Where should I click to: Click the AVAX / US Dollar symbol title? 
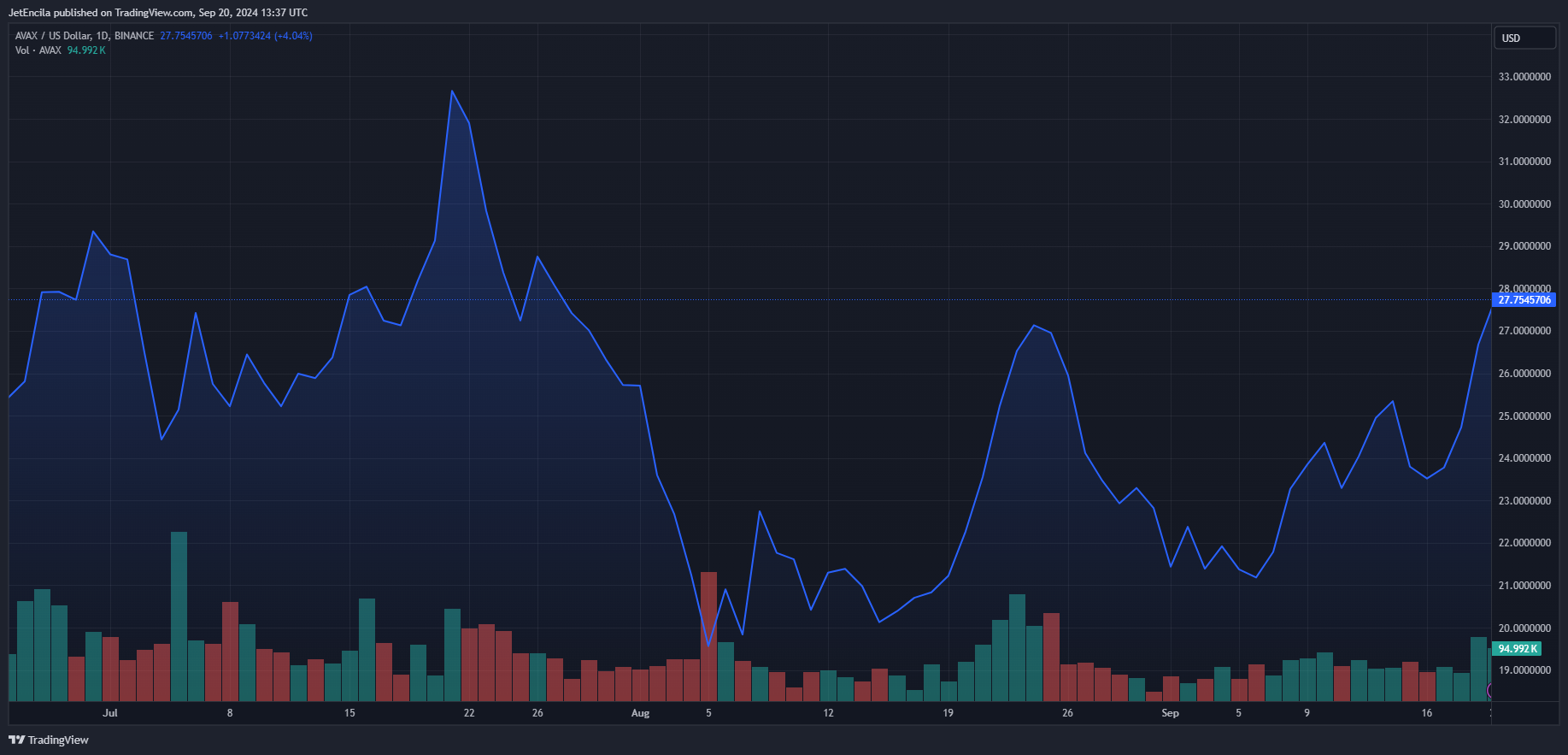[85, 36]
